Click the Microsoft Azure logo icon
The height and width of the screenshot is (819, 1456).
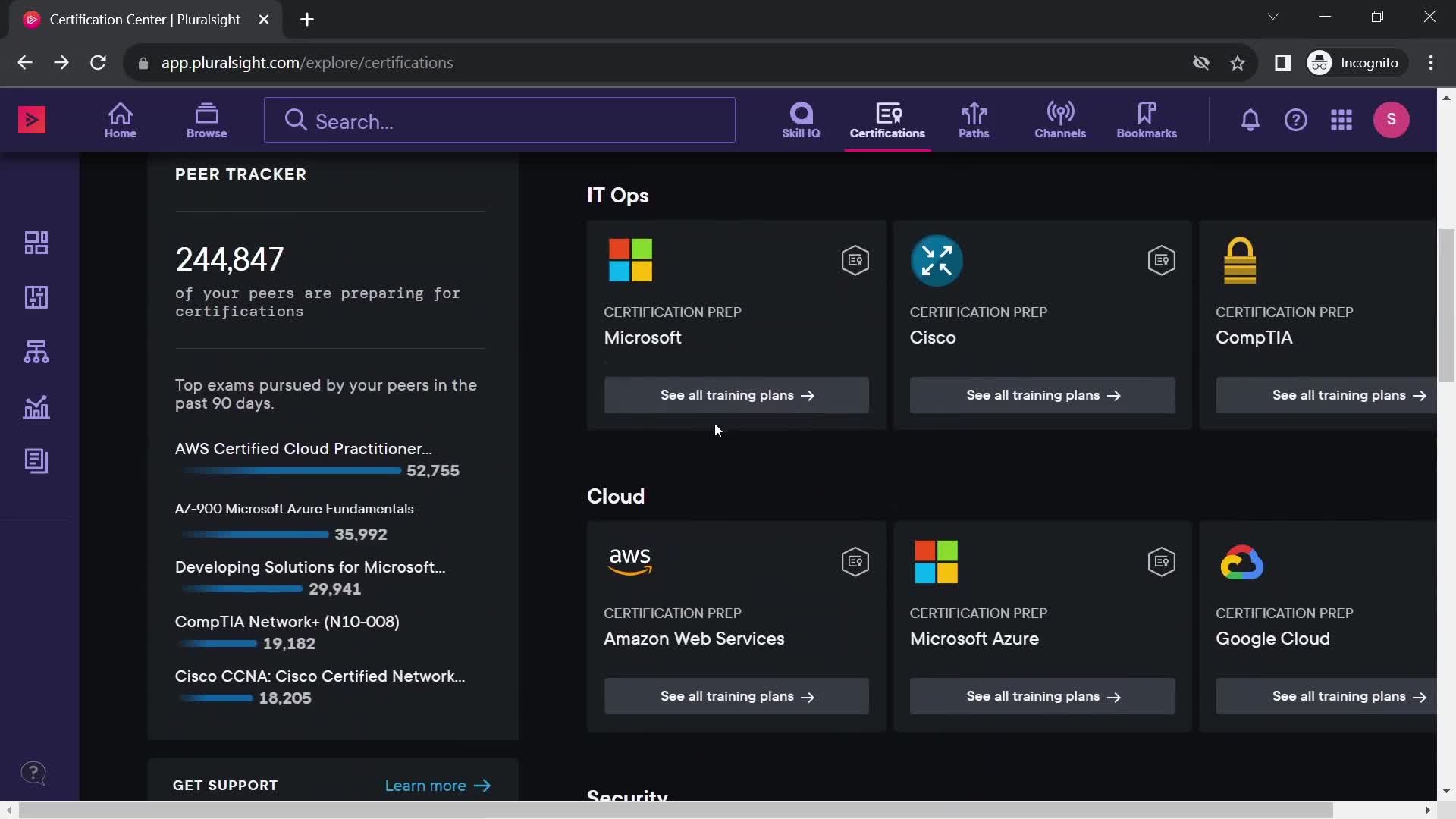(x=937, y=561)
